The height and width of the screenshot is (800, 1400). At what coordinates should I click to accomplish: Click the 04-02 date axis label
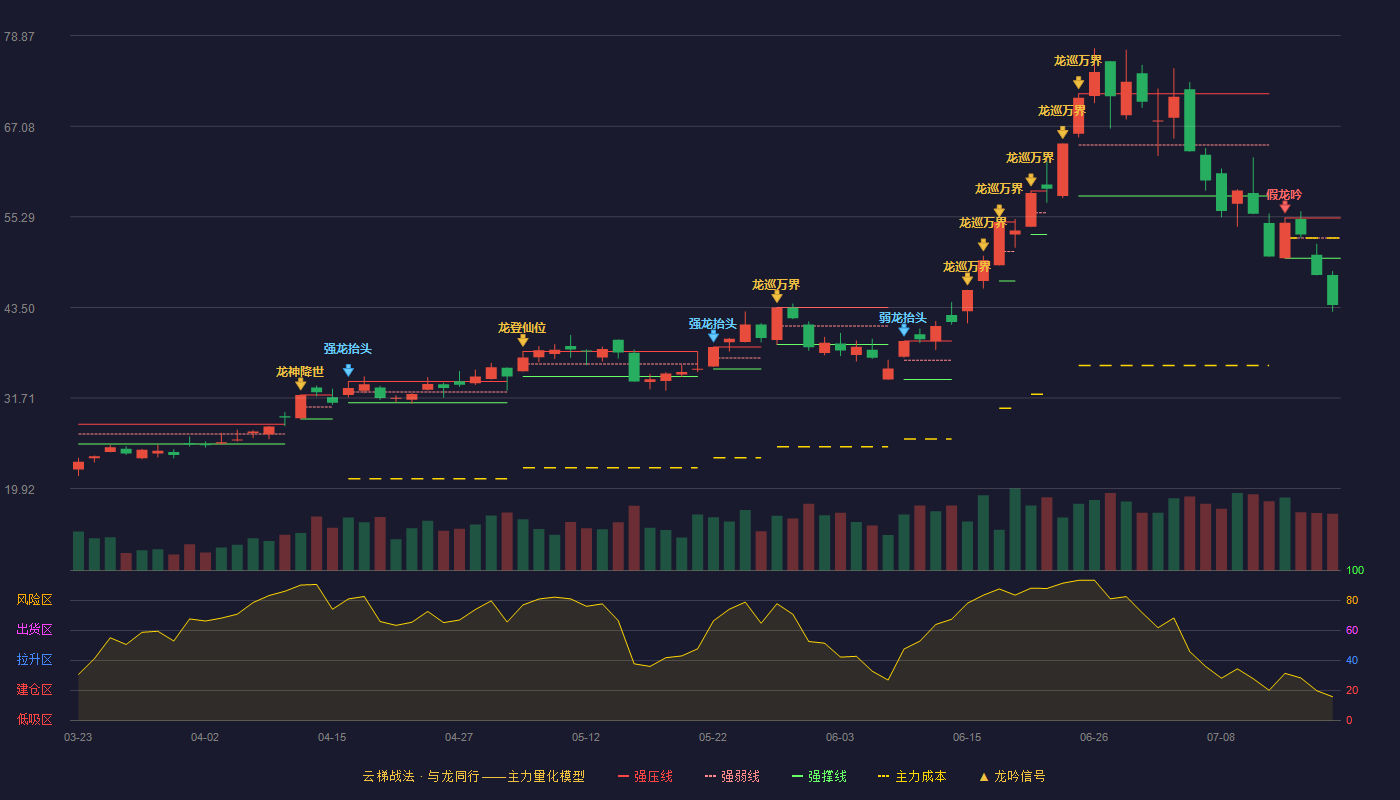(205, 737)
